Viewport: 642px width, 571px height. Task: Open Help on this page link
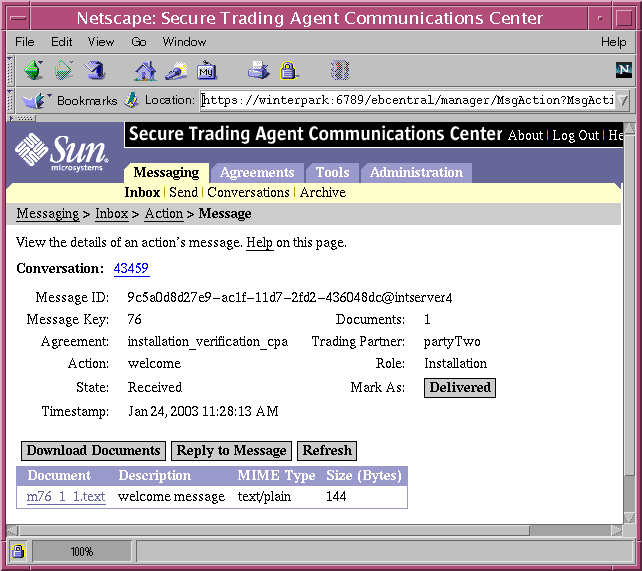(260, 243)
